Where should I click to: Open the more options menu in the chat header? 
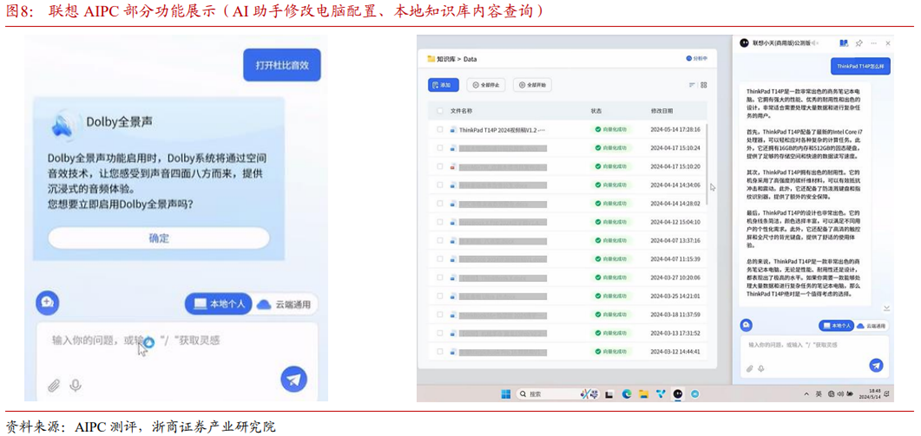click(873, 43)
